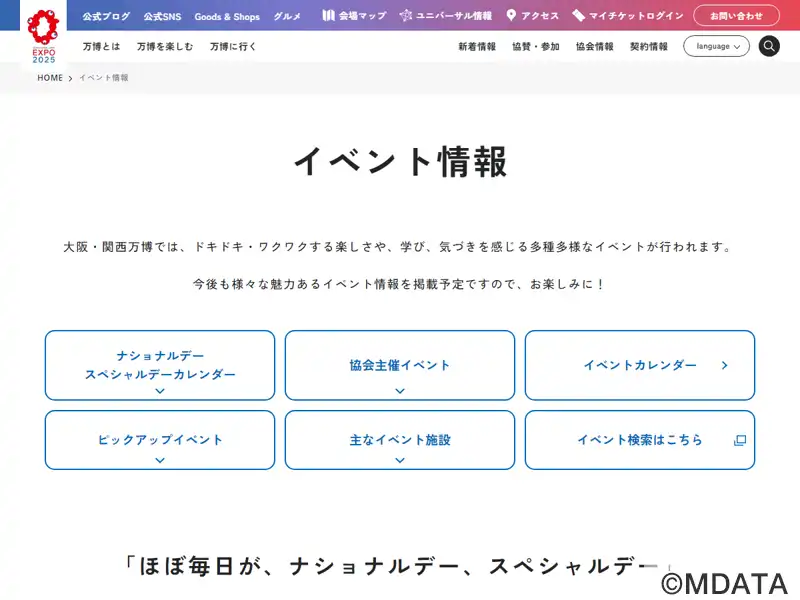Viewport: 800px width, 600px height.
Task: Open the 万博を楽しむ navigation item
Action: [165, 46]
